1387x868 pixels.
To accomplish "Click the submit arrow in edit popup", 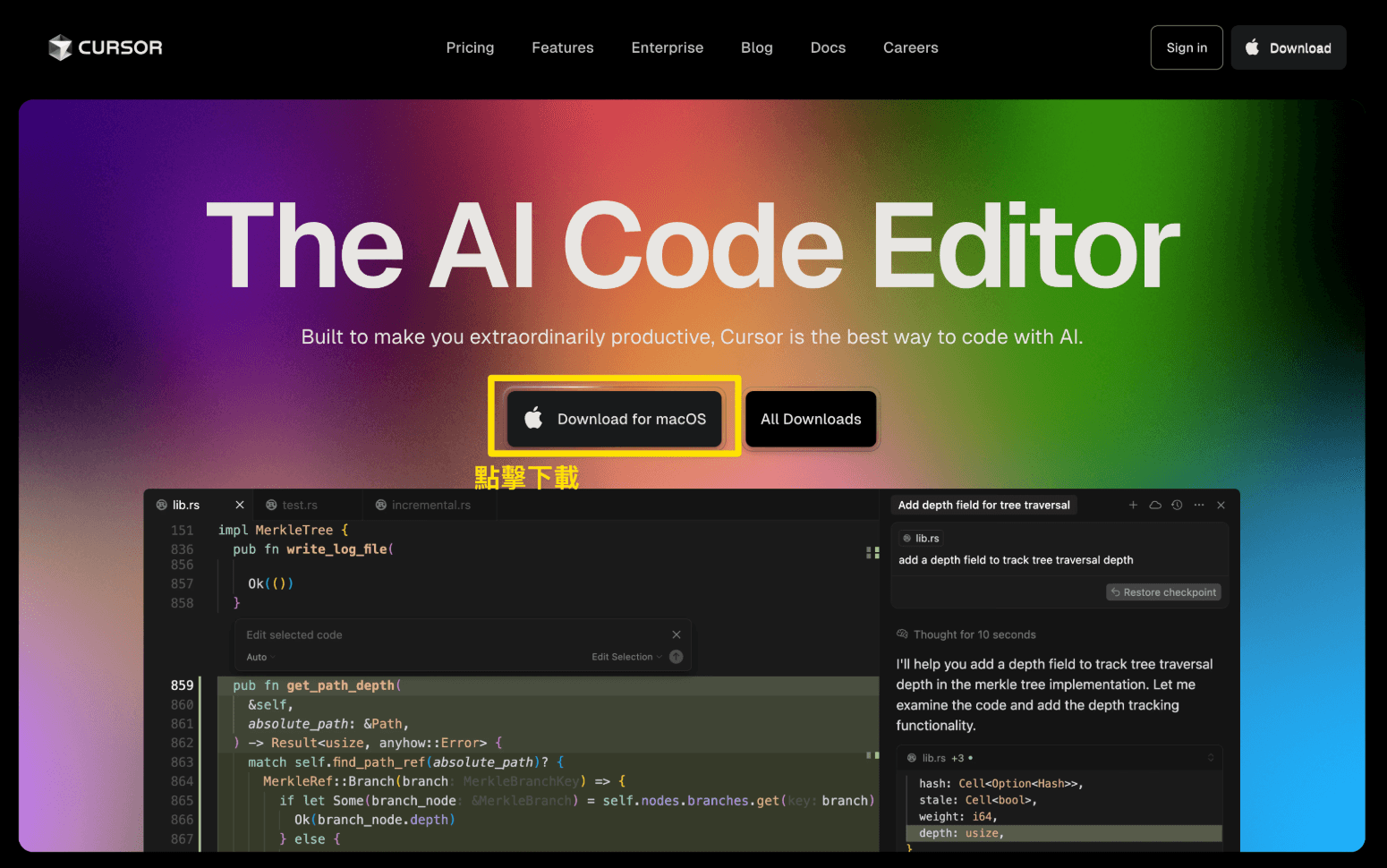I will (676, 657).
